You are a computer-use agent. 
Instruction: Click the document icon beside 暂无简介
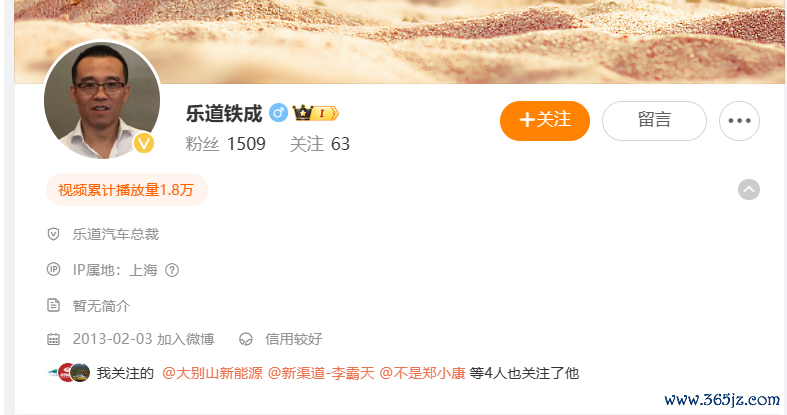coord(53,305)
